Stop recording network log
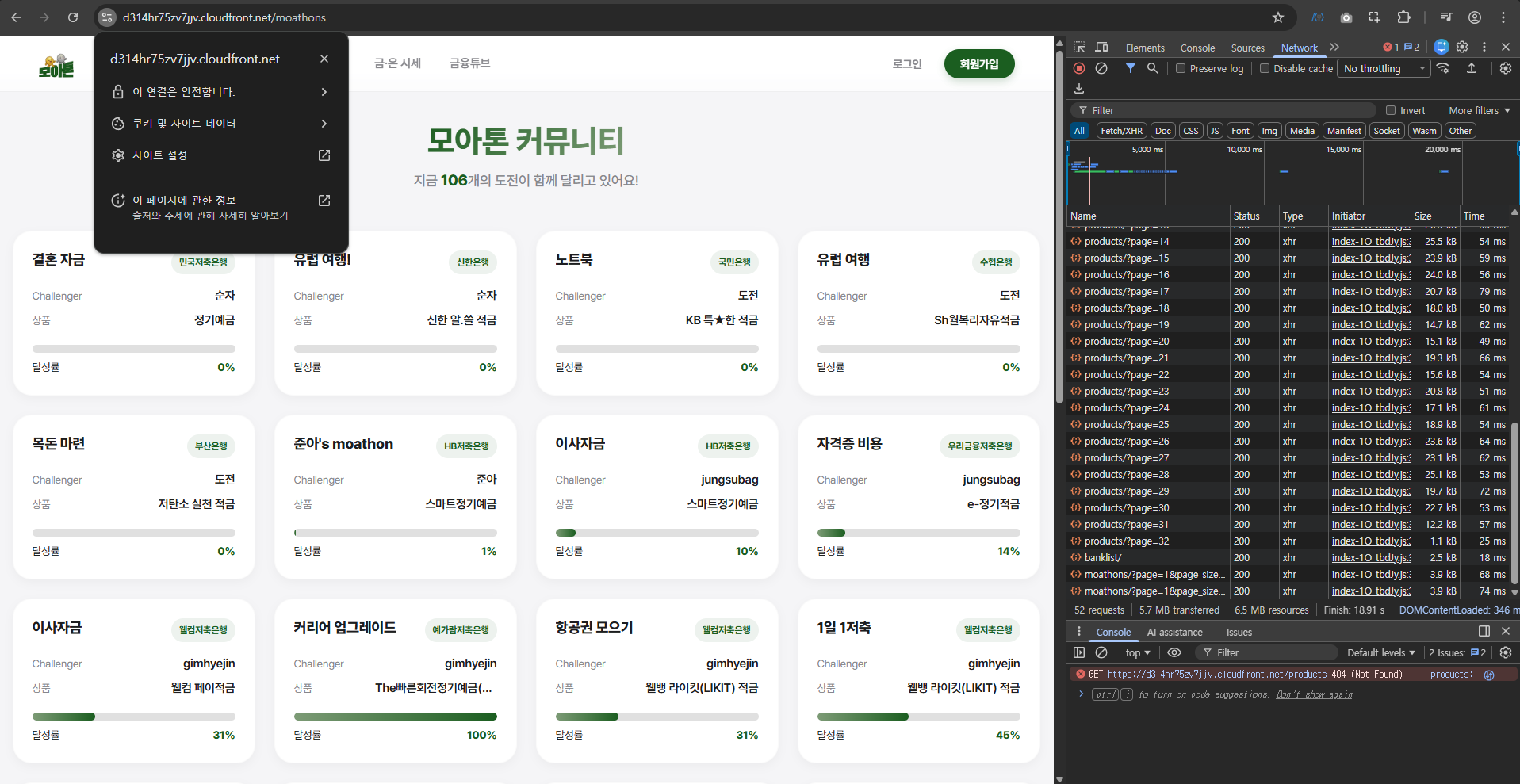Viewport: 1520px width, 784px height. (1079, 69)
